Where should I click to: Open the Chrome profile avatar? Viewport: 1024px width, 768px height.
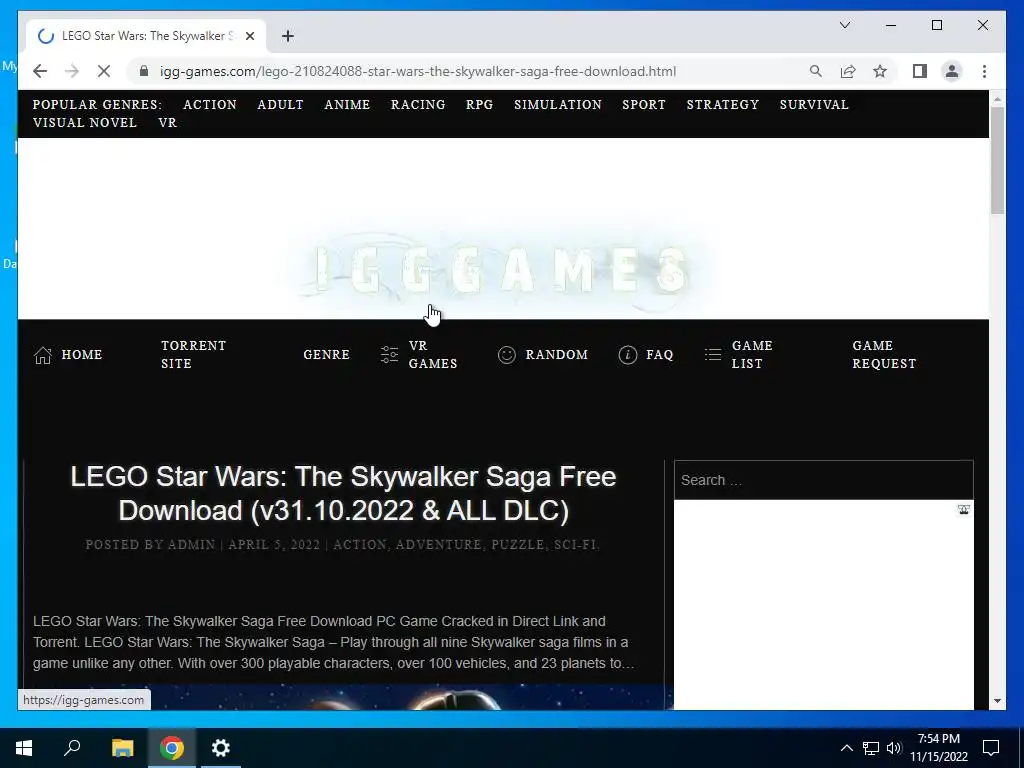pyautogui.click(x=952, y=71)
